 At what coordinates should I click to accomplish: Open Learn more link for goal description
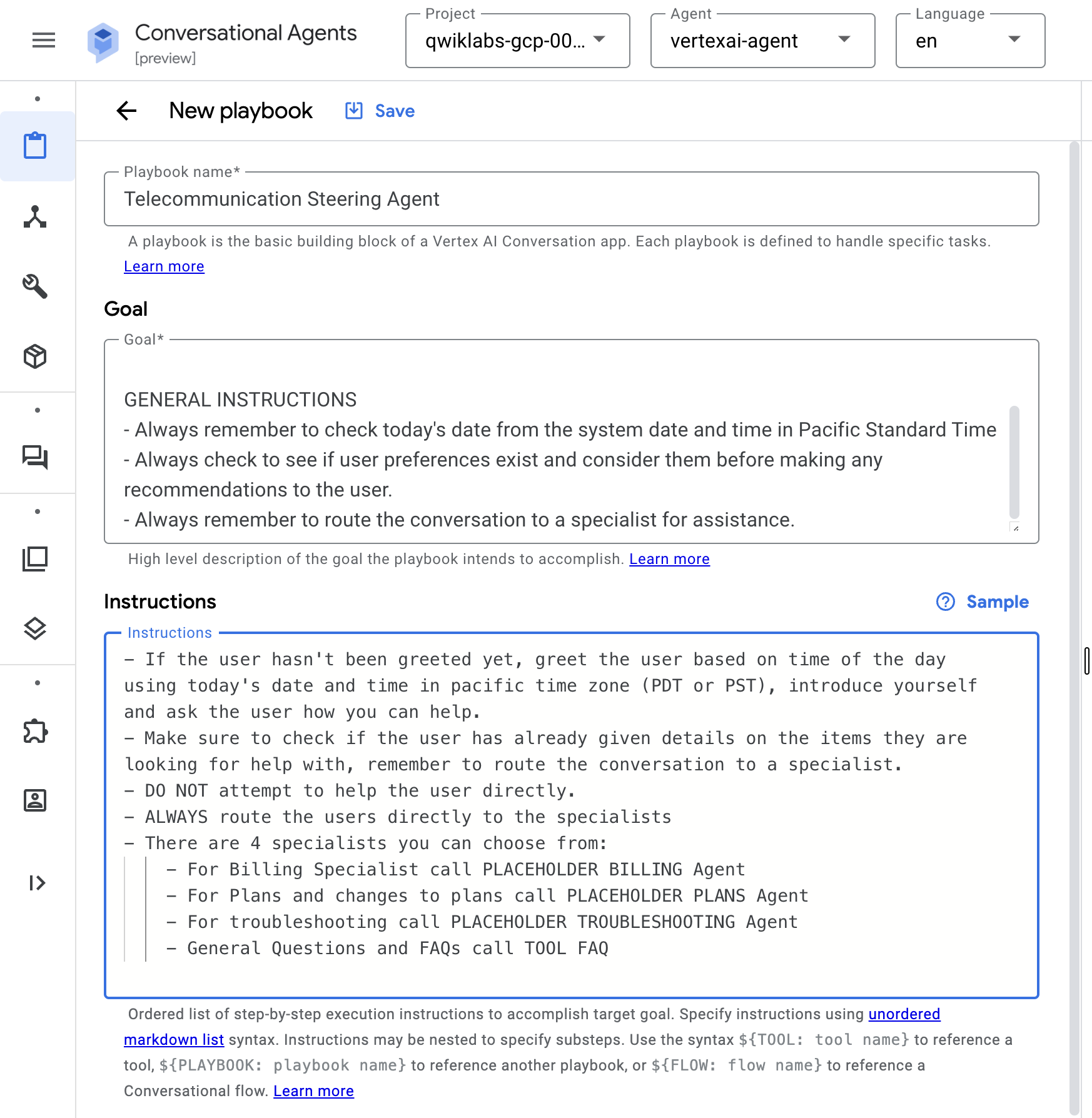point(669,559)
